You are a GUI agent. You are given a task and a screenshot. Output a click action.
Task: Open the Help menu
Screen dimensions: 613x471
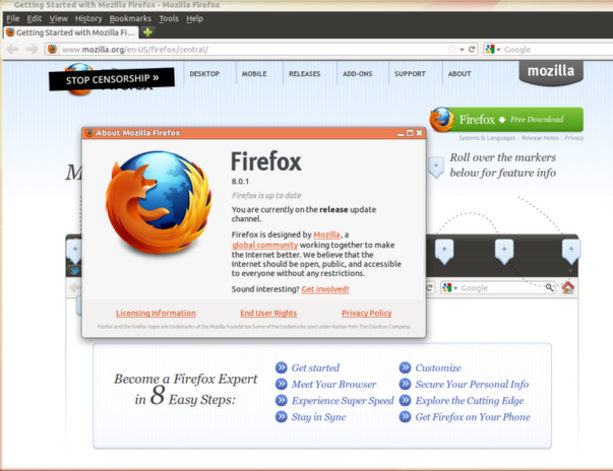tap(194, 18)
